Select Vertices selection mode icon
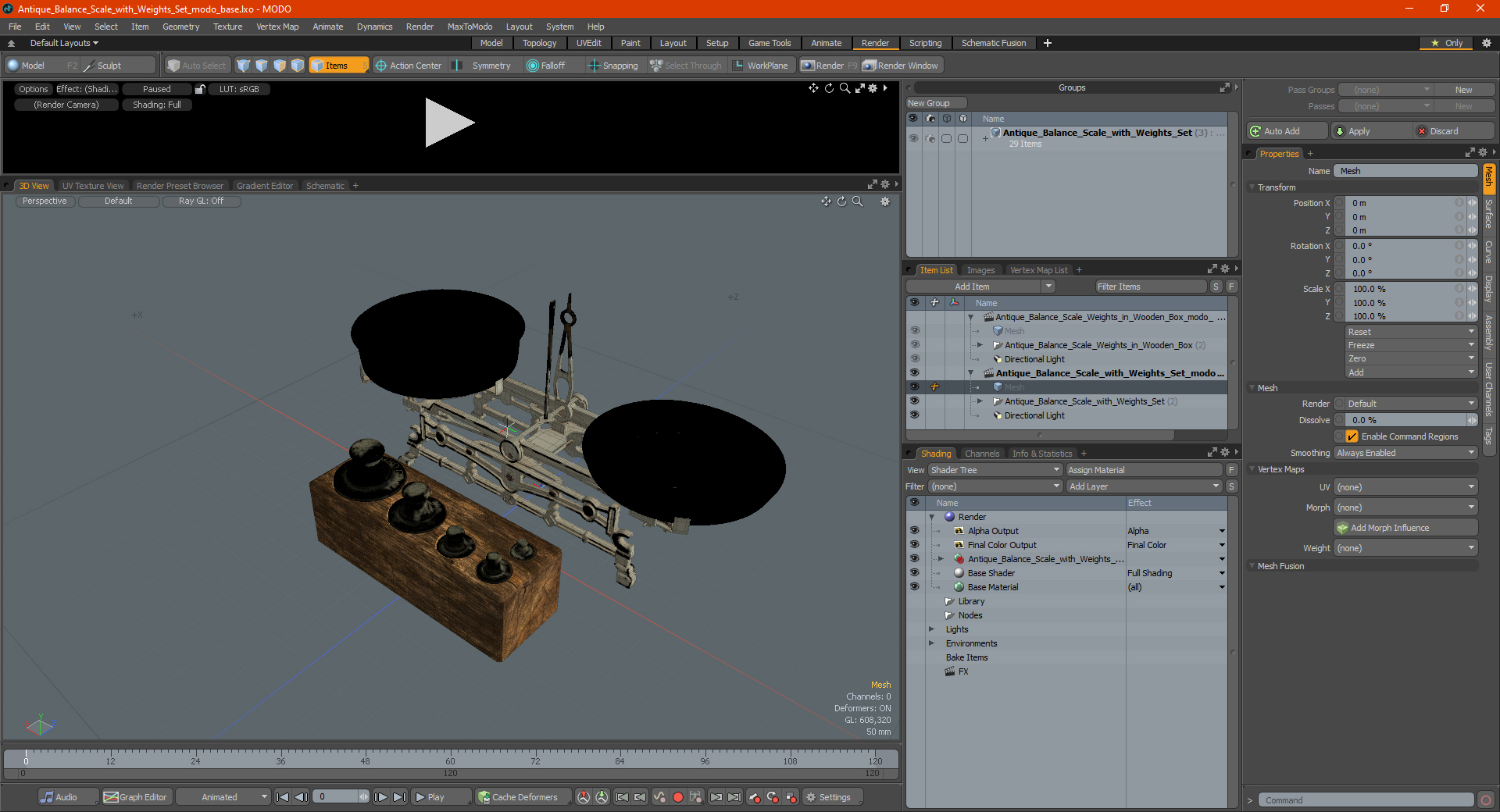Image resolution: width=1500 pixels, height=812 pixels. [244, 66]
